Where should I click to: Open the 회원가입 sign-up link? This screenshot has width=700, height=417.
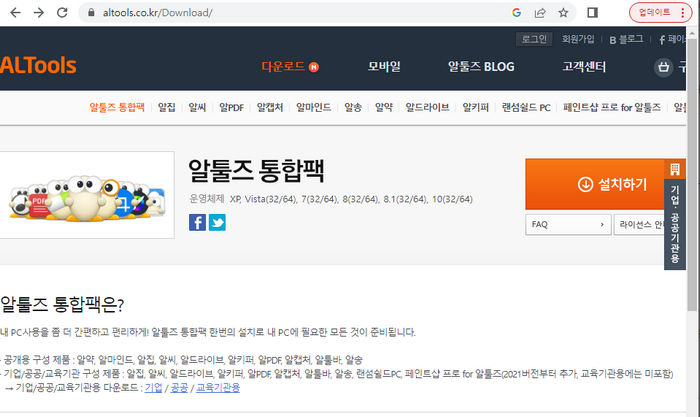click(578, 39)
